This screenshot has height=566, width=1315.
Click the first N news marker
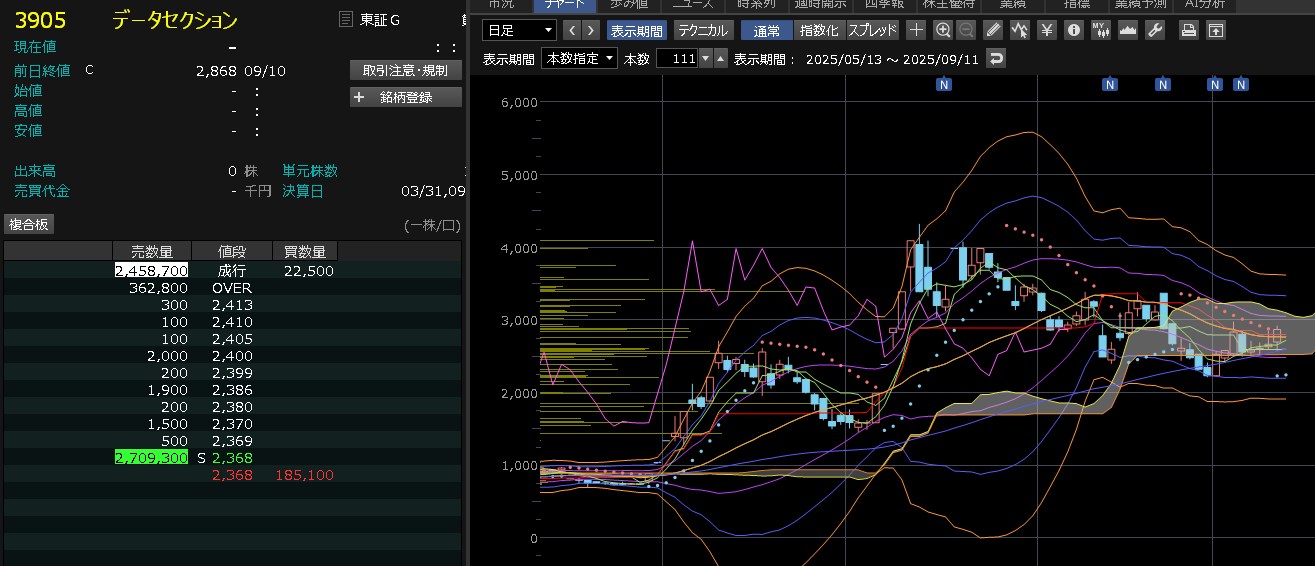[x=944, y=85]
